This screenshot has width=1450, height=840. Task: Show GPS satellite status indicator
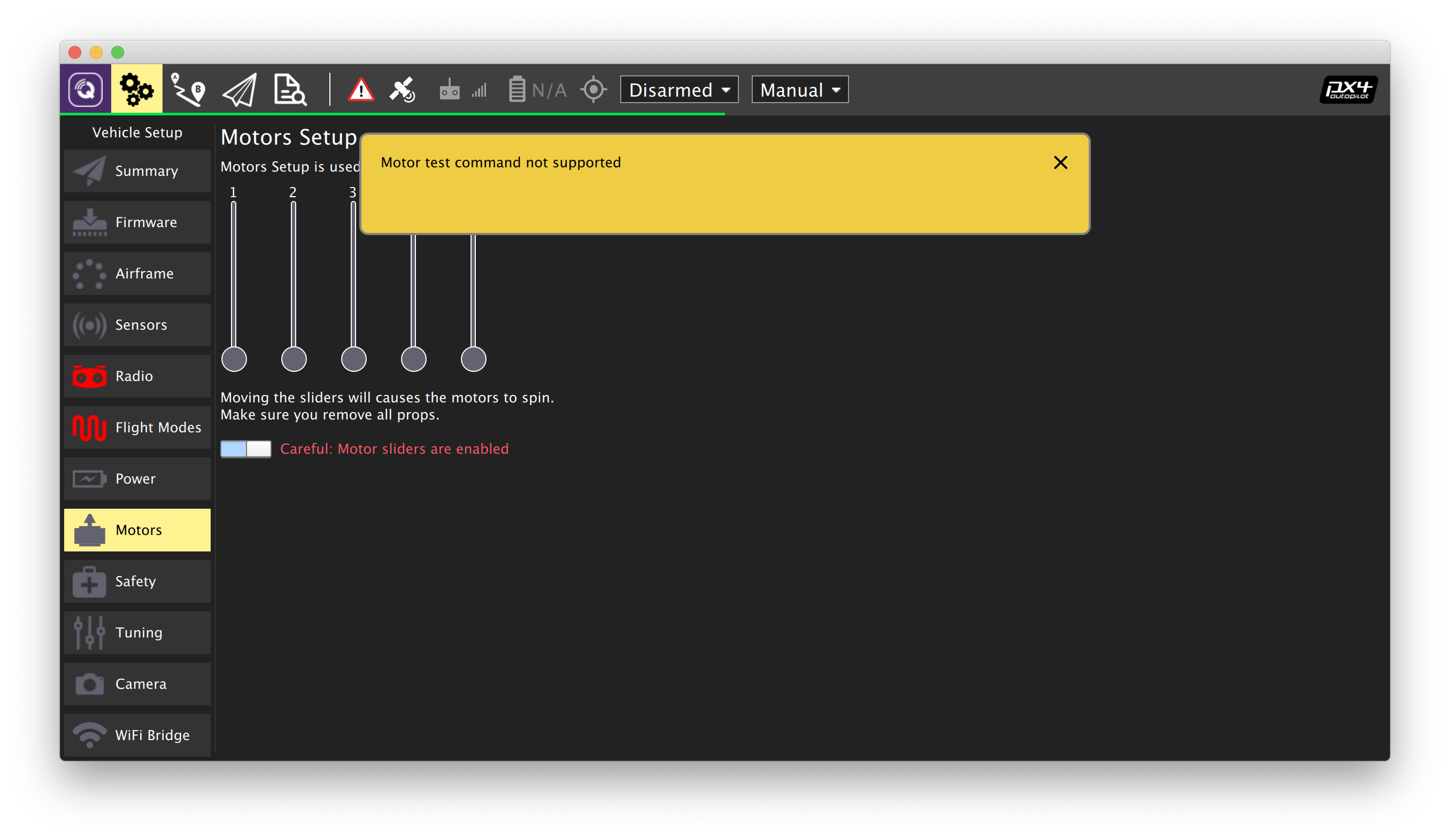pyautogui.click(x=402, y=90)
